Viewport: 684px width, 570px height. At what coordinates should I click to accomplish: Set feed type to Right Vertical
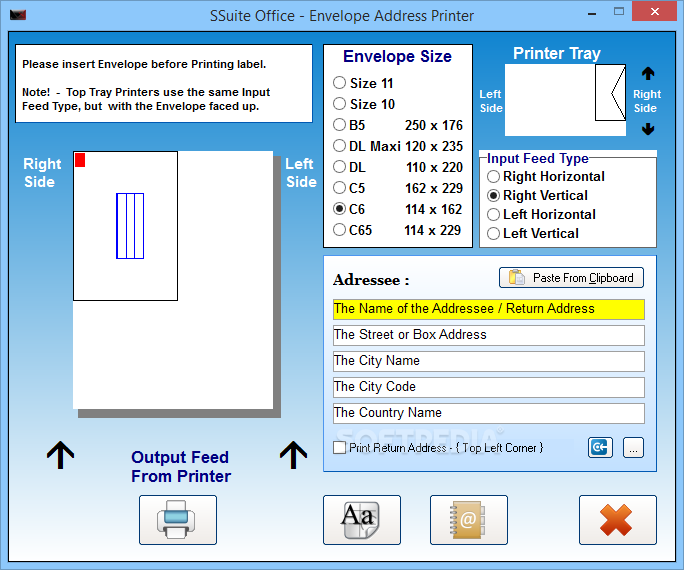537,195
